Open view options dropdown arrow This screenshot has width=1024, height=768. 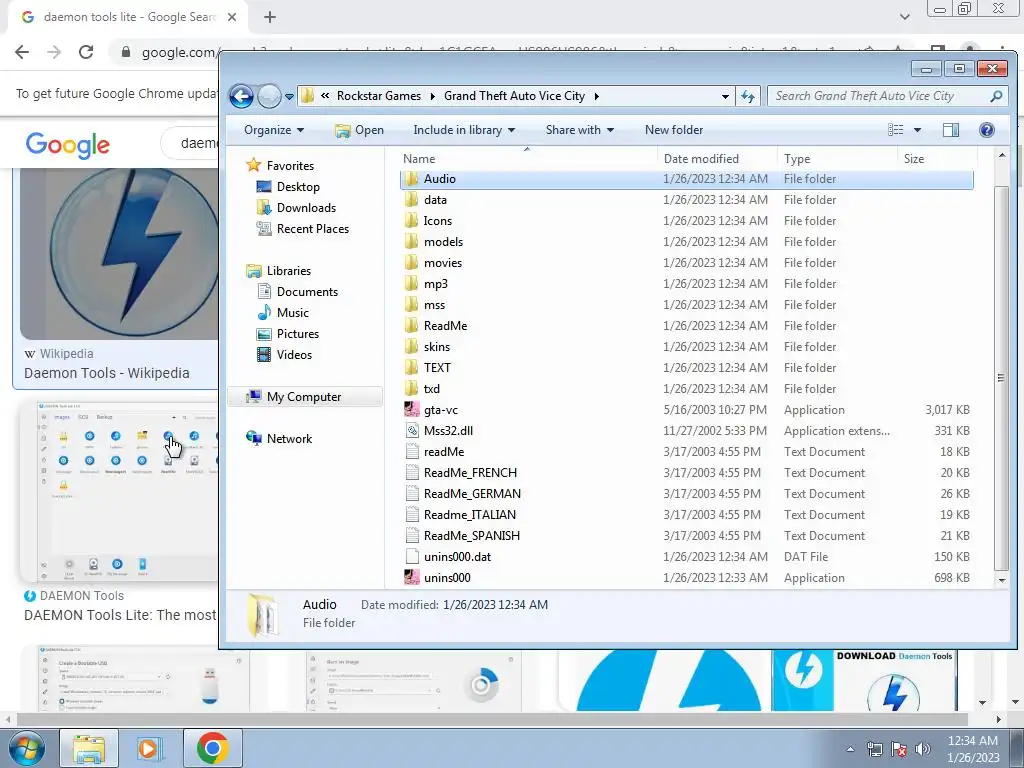917,130
